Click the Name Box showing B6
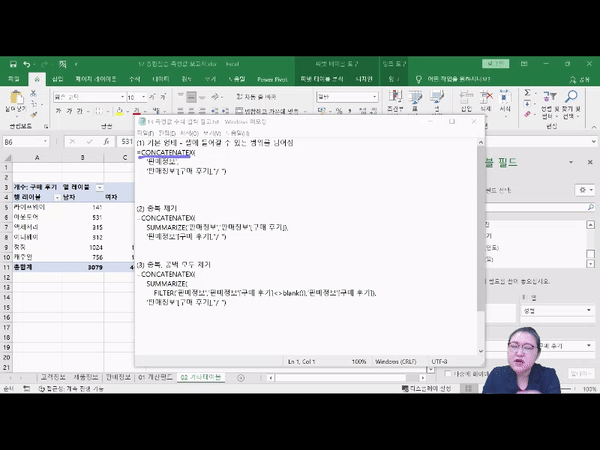The image size is (600, 450). coord(25,142)
